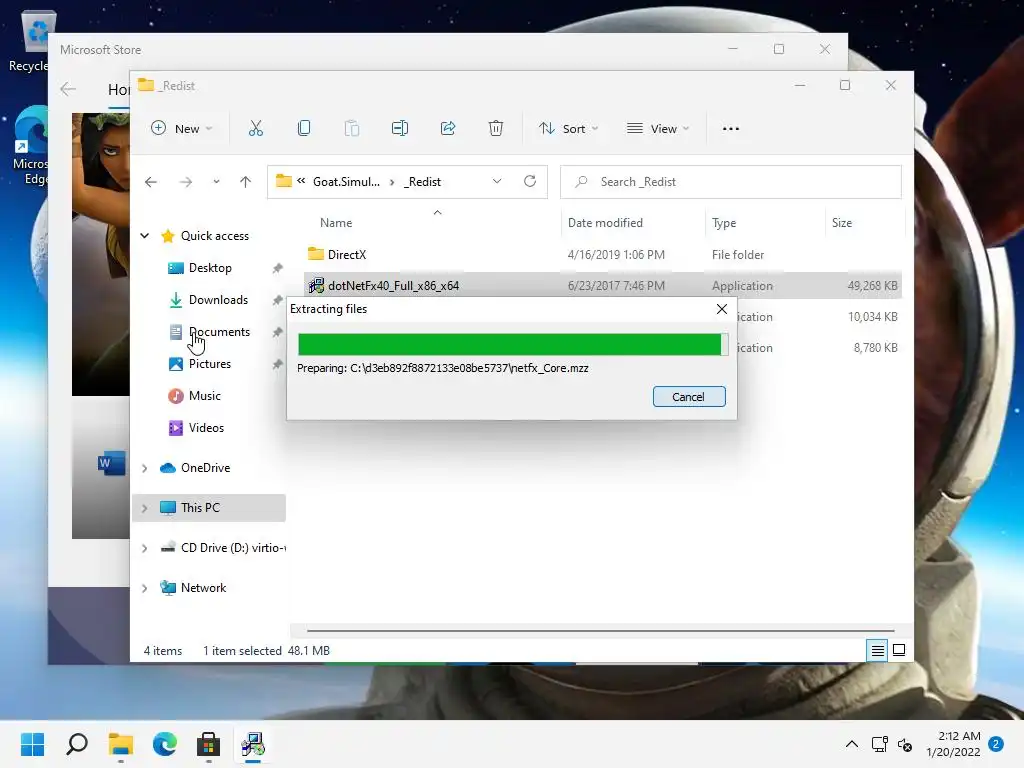Screen dimensions: 1024x768
Task: Click the Explorer forward arrow
Action: [186, 182]
